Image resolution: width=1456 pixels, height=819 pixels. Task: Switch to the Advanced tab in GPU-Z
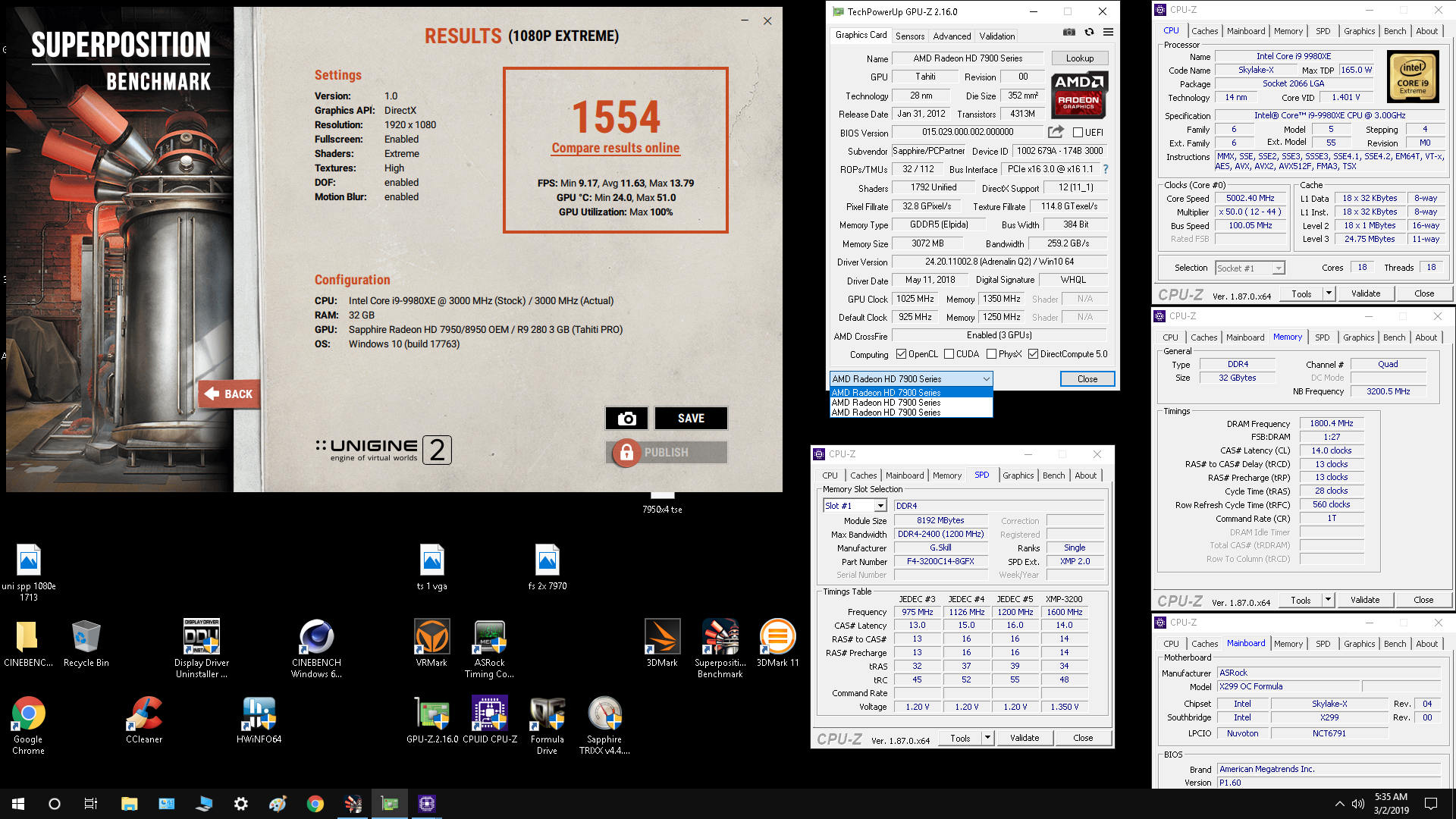[952, 36]
